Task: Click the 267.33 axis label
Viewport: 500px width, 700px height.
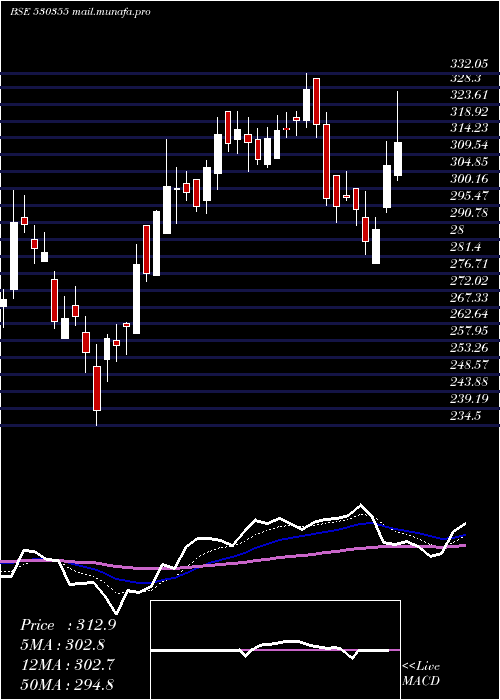Action: click(x=469, y=297)
